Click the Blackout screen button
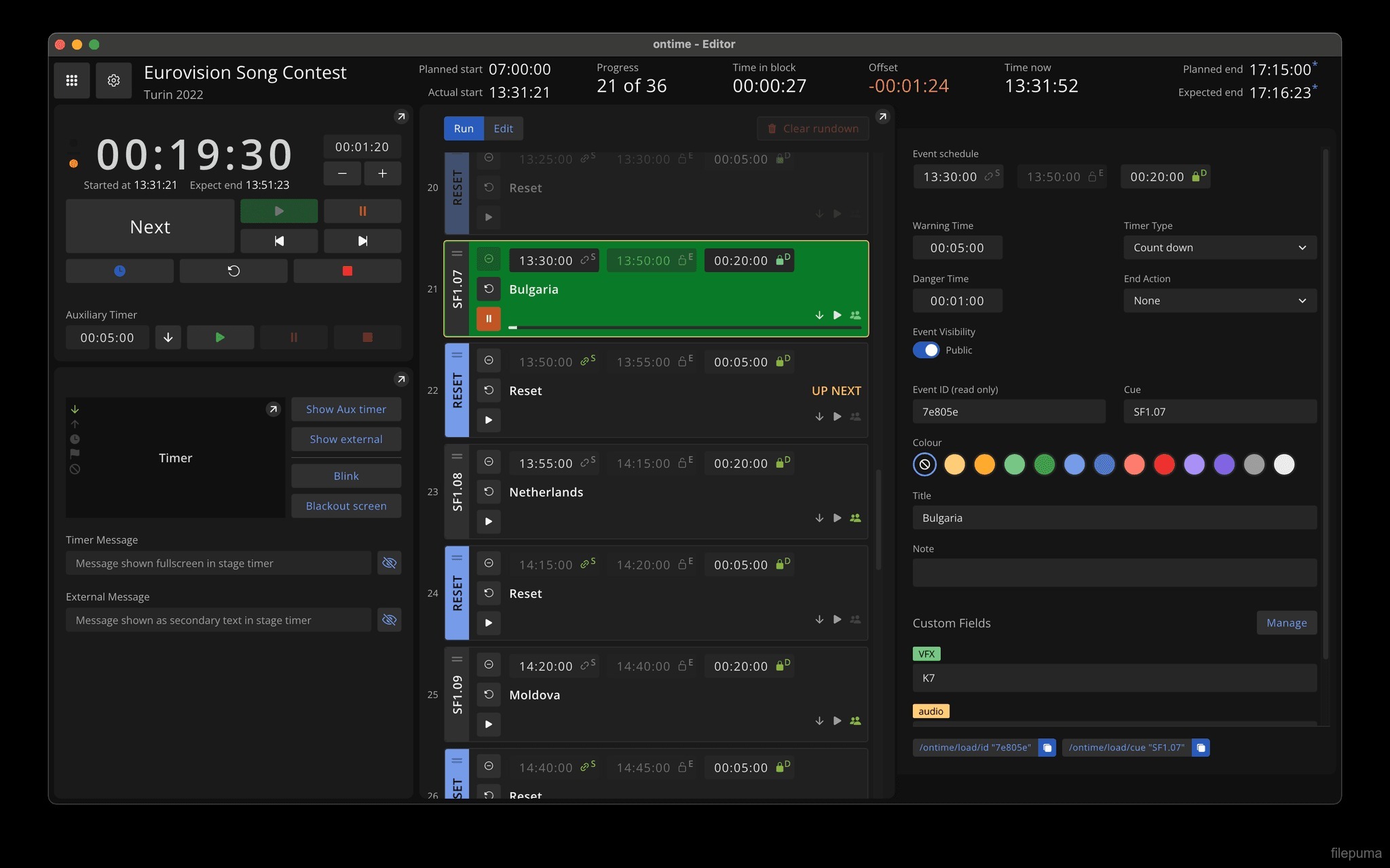The image size is (1390, 868). tap(346, 506)
